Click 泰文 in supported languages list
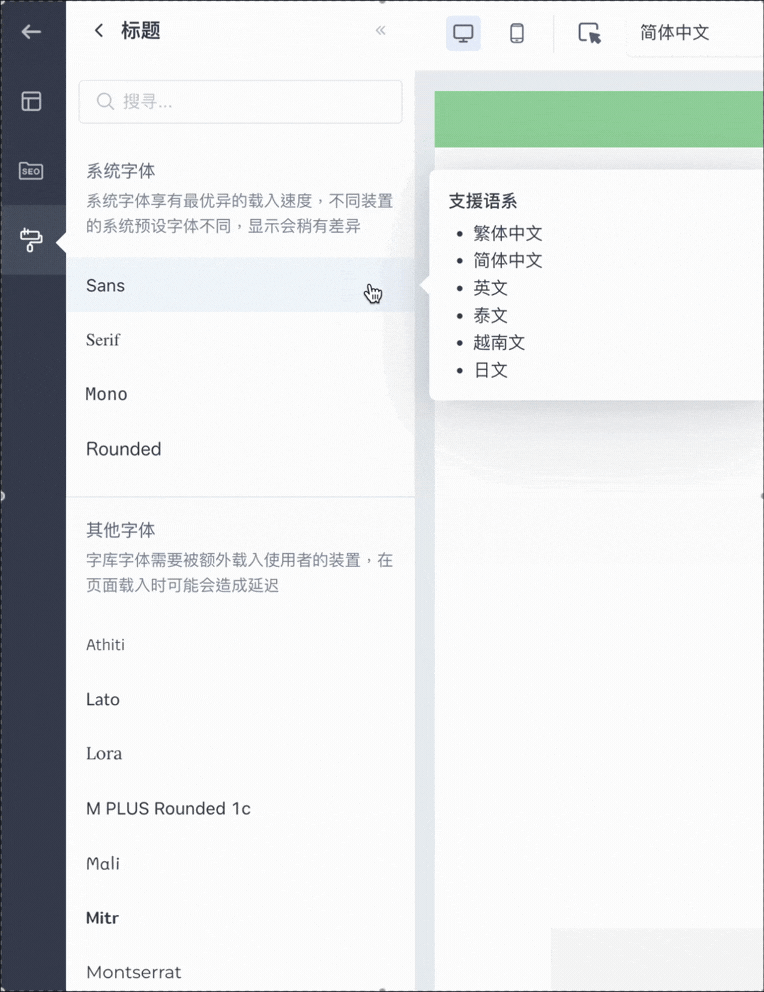The width and height of the screenshot is (764, 992). 490,315
